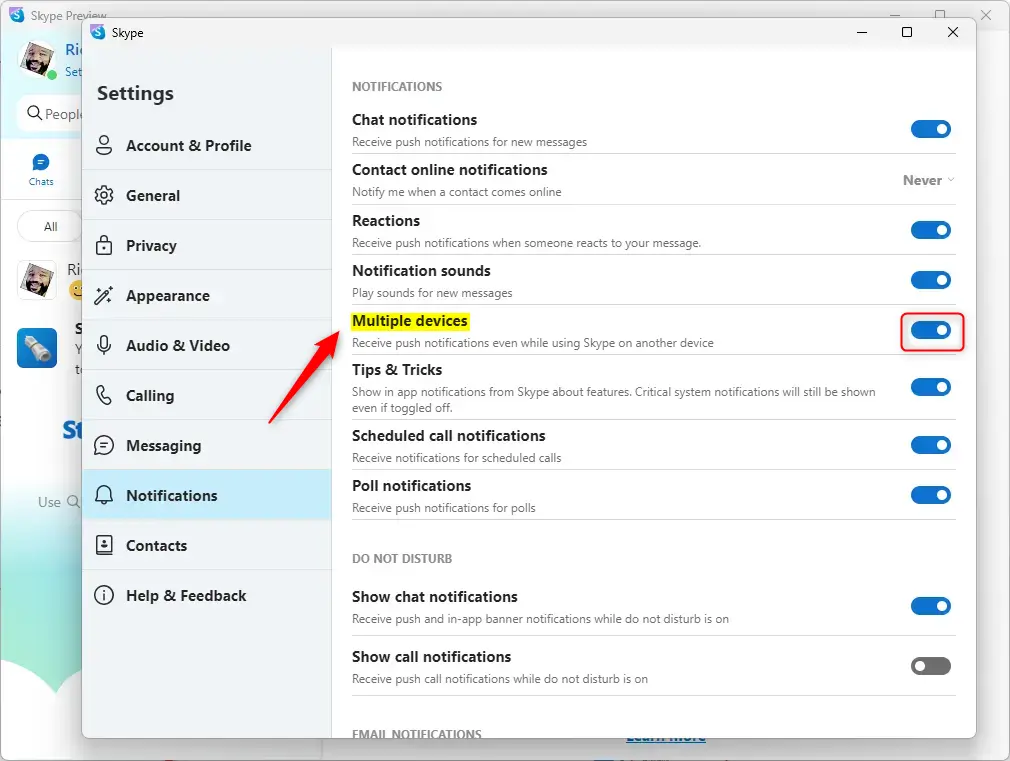Click DO NOT DISTURB section label
This screenshot has width=1010, height=761.
(x=402, y=559)
